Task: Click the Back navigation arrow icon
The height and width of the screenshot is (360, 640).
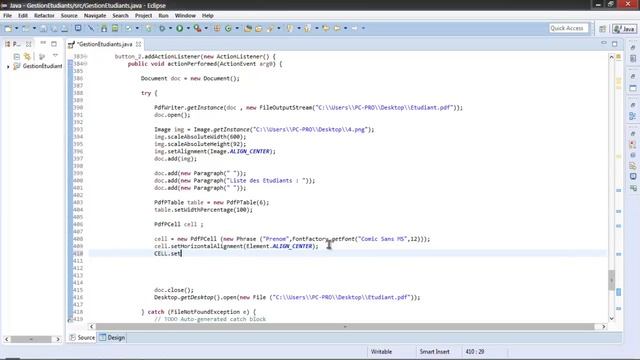Action: coord(337,28)
